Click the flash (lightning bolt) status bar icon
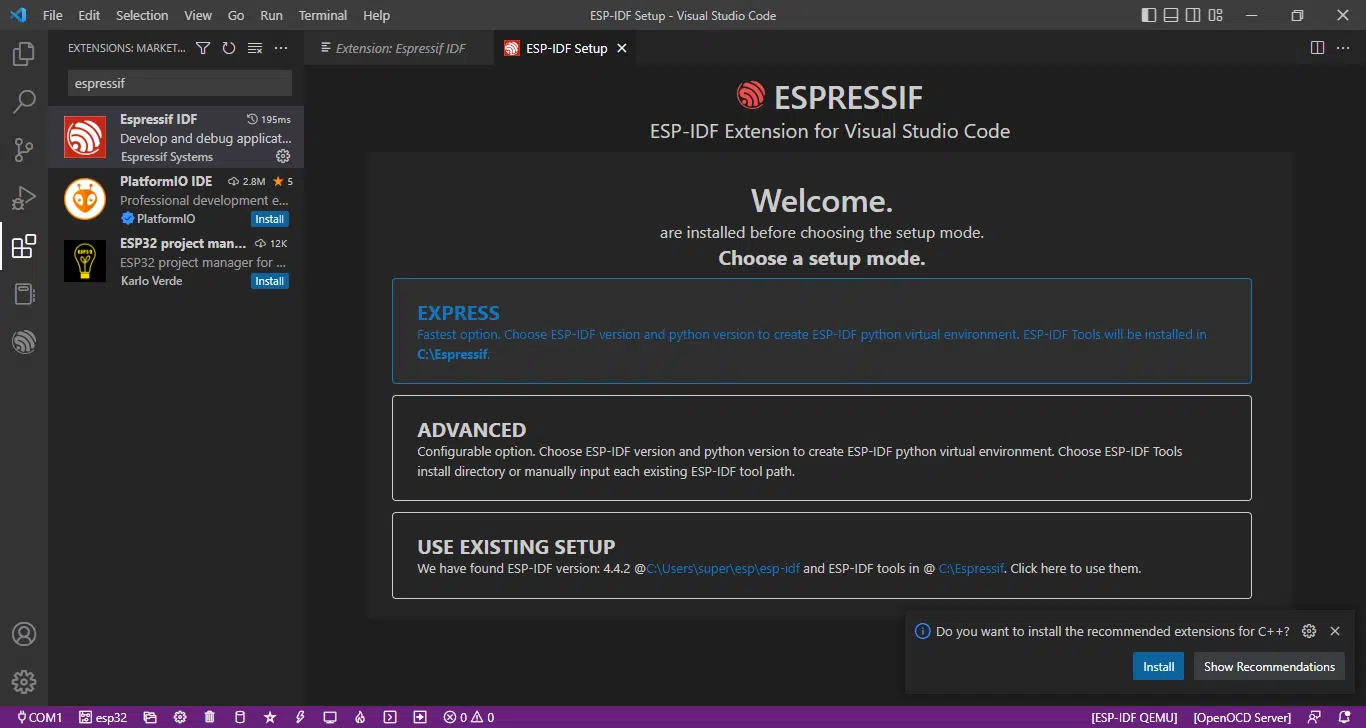The width and height of the screenshot is (1366, 728). 300,717
